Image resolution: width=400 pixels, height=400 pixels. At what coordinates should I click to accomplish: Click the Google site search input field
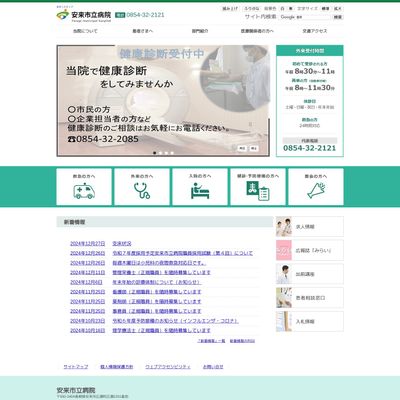point(305,17)
